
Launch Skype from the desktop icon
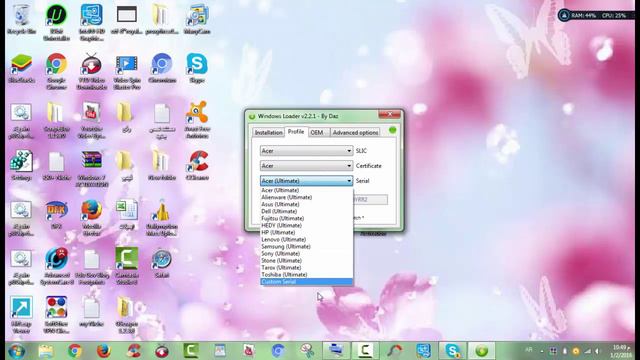coord(197,68)
